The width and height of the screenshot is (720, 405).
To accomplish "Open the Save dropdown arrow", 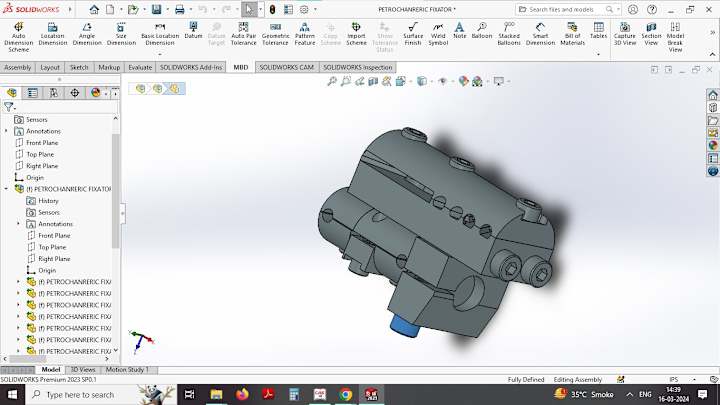I will (x=167, y=9).
